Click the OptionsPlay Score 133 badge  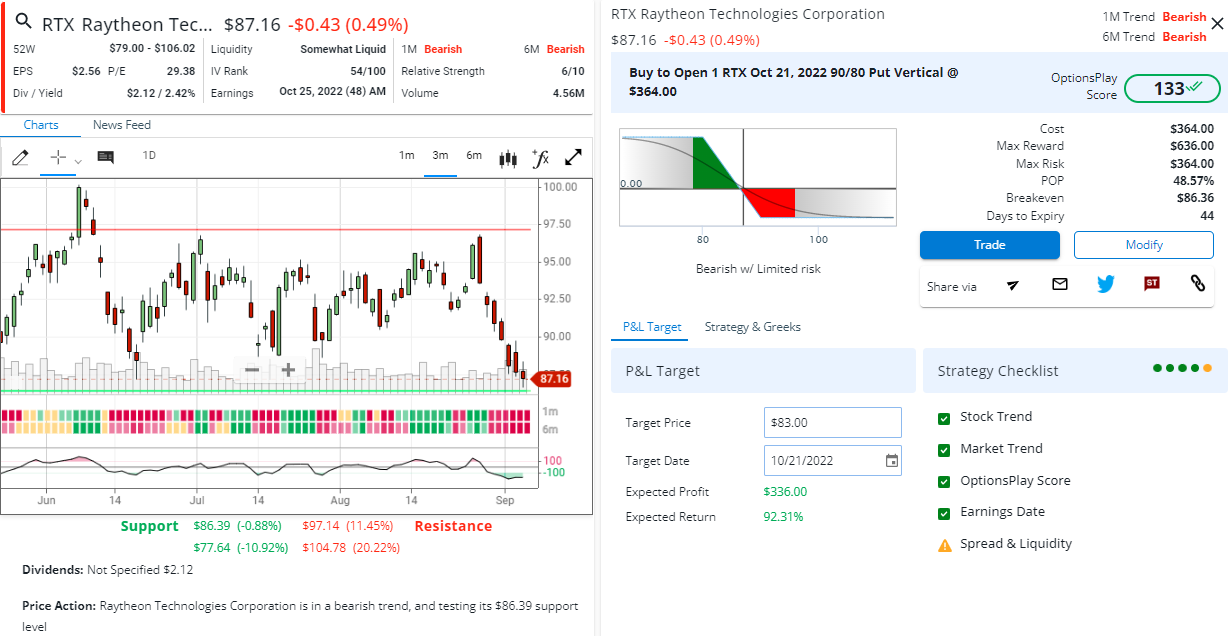coord(1172,88)
